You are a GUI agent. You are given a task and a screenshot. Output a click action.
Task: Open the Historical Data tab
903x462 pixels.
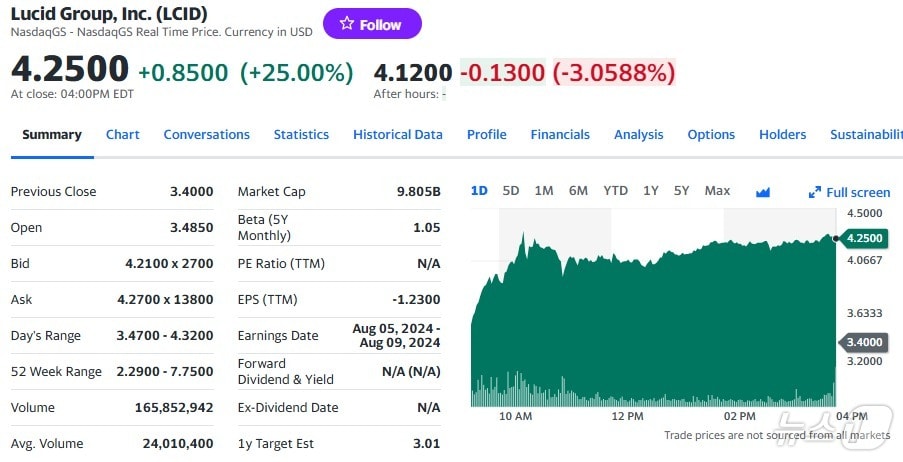point(397,135)
